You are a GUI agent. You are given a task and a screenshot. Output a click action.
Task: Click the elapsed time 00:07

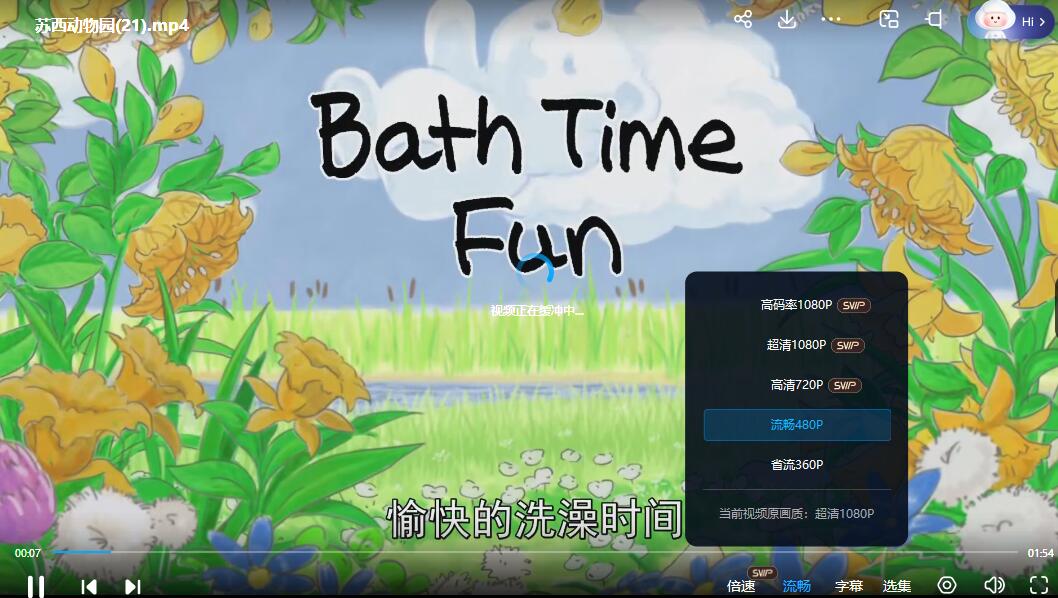click(28, 553)
